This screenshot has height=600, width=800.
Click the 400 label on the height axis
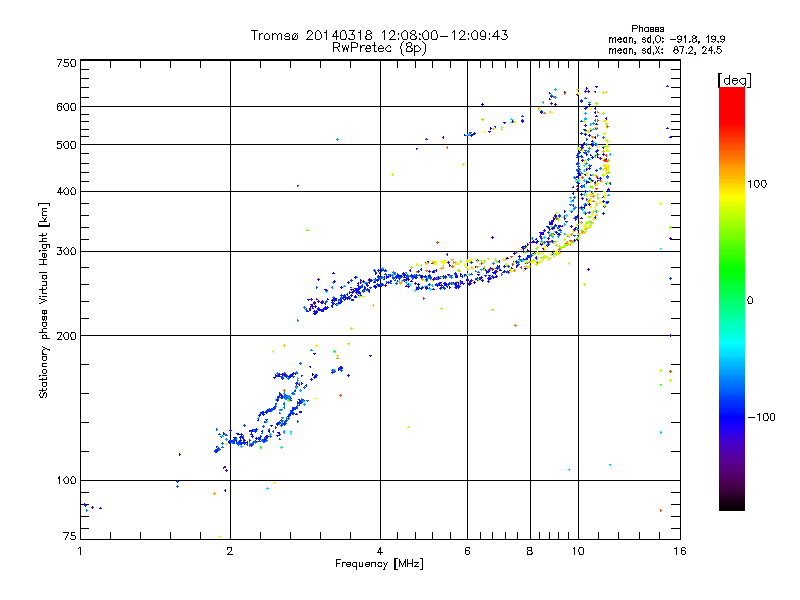click(x=66, y=191)
